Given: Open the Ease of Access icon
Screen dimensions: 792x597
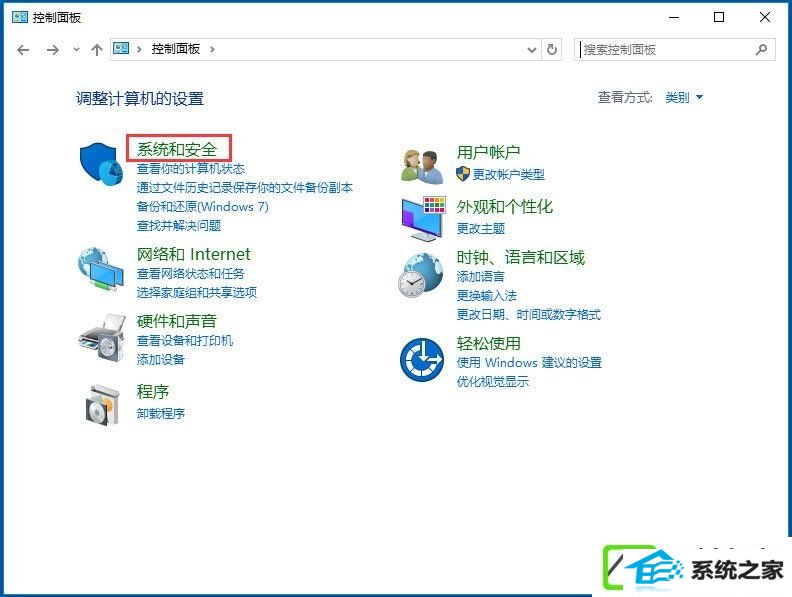Looking at the screenshot, I should tap(422, 360).
